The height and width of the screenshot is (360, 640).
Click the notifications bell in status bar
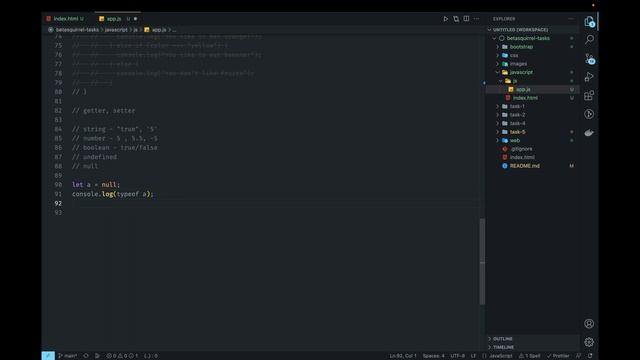coord(590,356)
